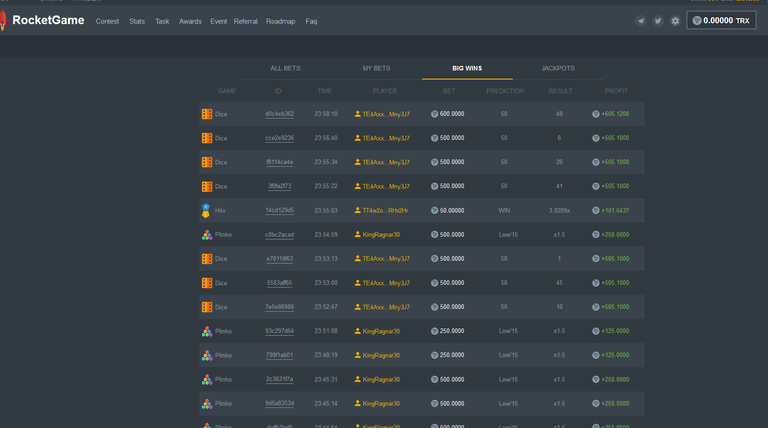Viewport: 768px width, 428px height.
Task: Open the settings gear icon
Action: coord(675,21)
